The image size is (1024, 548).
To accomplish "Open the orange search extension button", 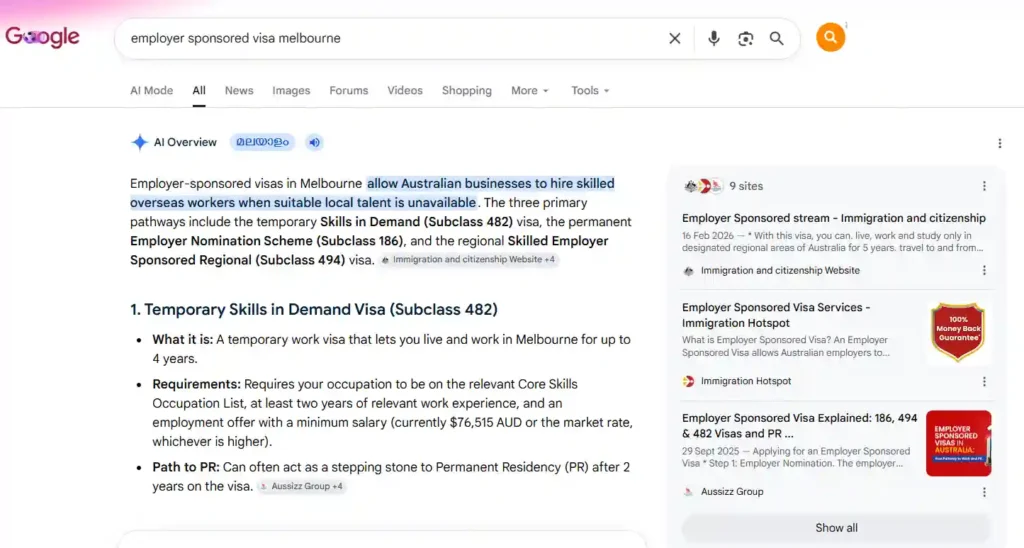I will pos(830,37).
